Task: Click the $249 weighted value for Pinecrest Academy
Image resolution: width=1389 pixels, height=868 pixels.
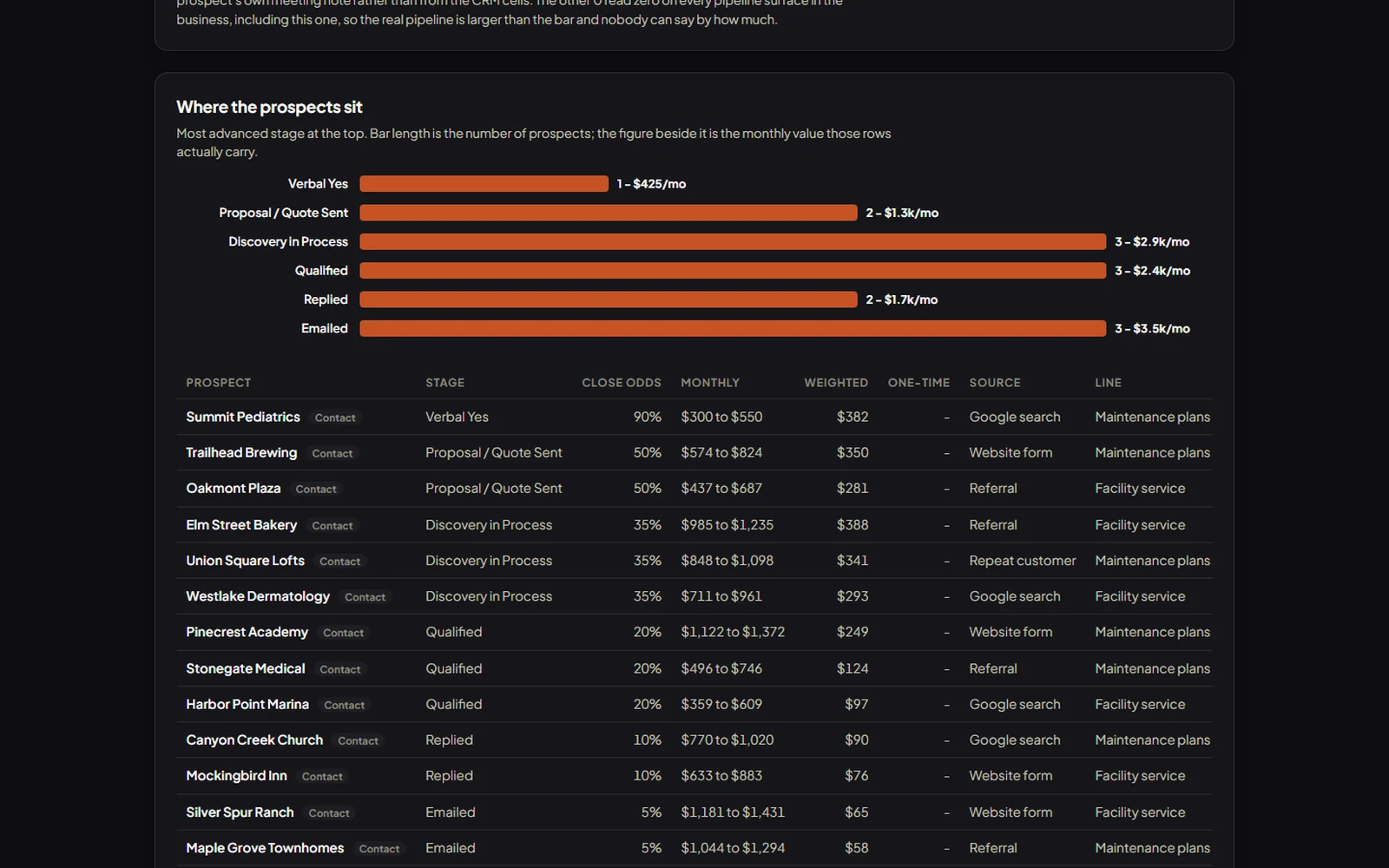Action: click(852, 632)
